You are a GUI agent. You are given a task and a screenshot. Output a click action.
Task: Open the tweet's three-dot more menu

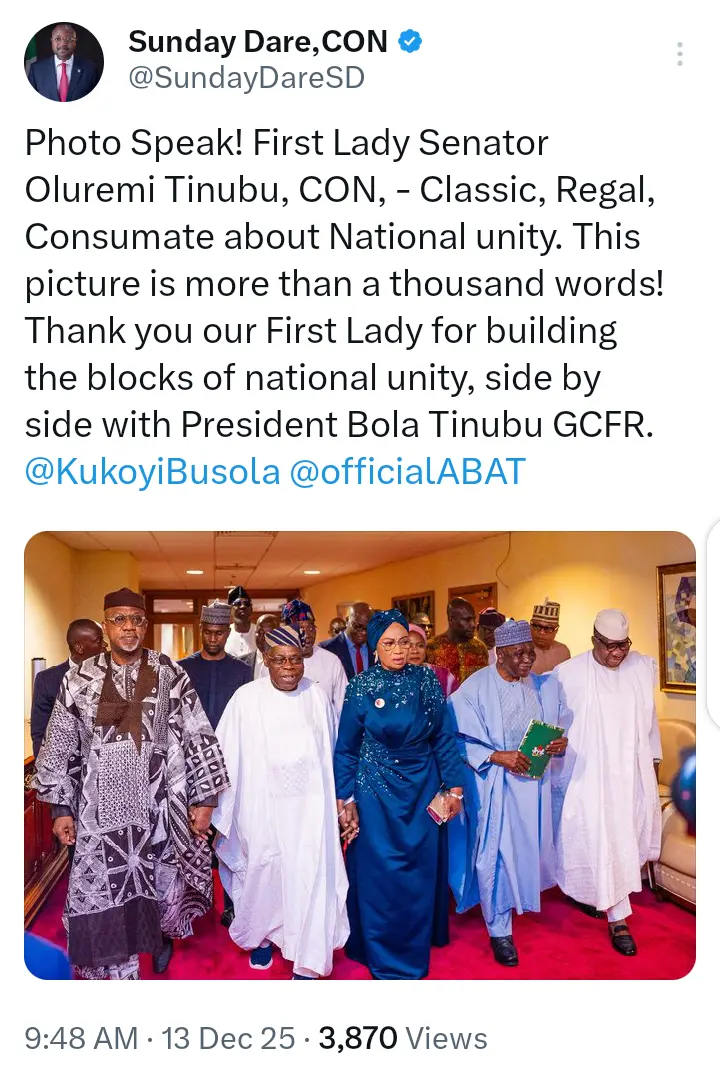point(680,54)
